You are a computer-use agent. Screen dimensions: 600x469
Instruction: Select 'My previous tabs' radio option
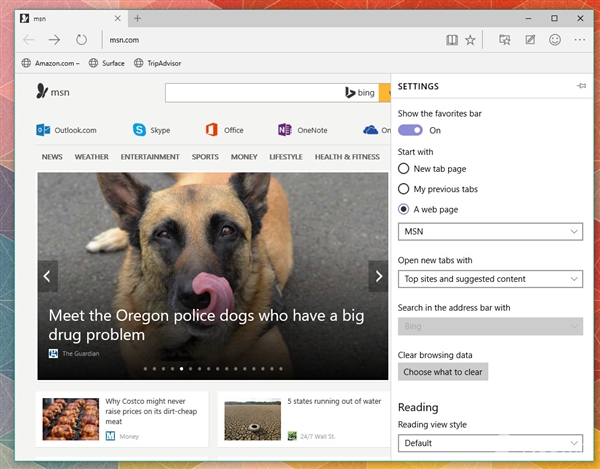404,189
